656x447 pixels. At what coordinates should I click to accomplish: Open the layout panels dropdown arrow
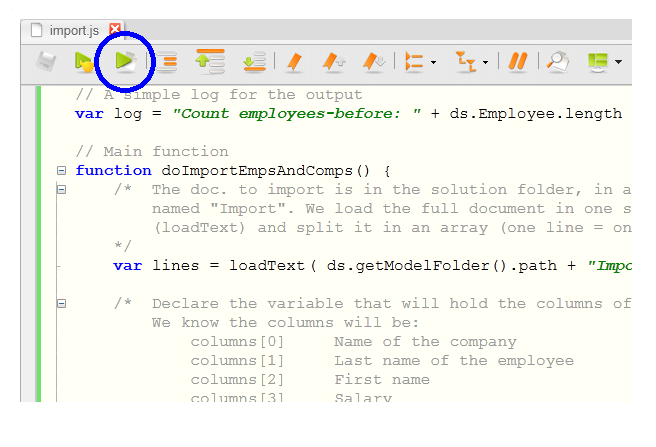[x=618, y=62]
